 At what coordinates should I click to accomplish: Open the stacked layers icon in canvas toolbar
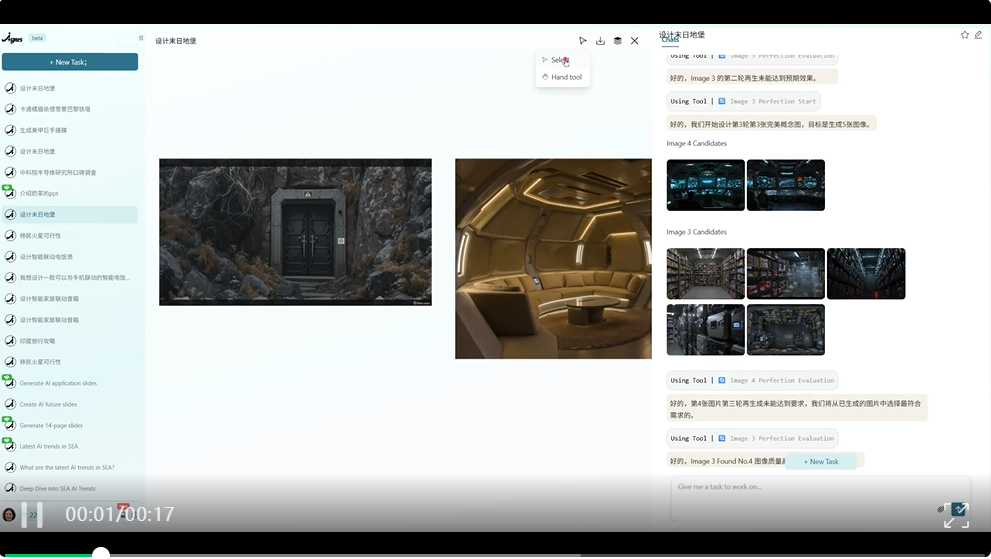617,40
